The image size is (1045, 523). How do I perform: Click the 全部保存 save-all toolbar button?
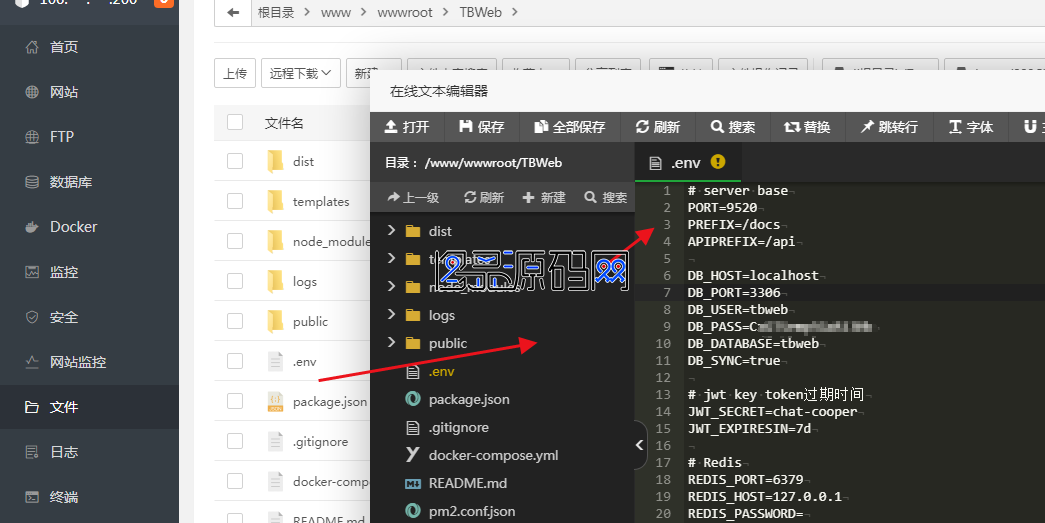pos(570,127)
